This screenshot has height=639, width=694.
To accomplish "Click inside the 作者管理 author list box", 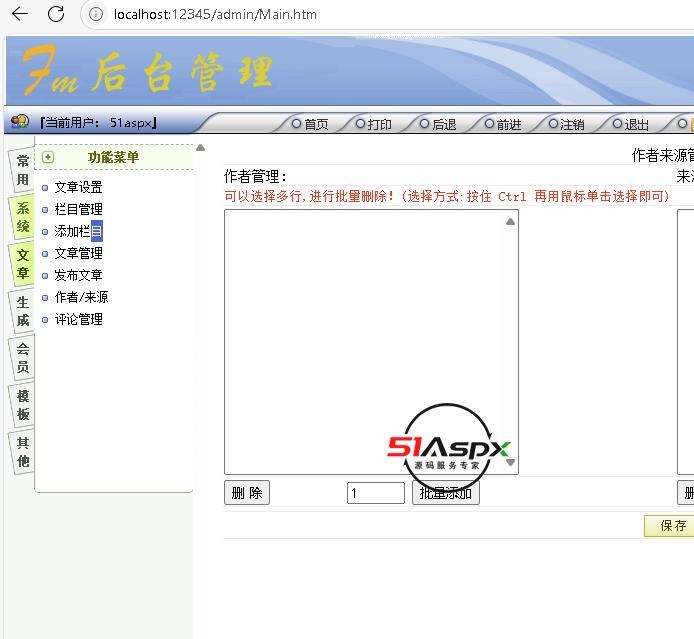I will coord(371,342).
